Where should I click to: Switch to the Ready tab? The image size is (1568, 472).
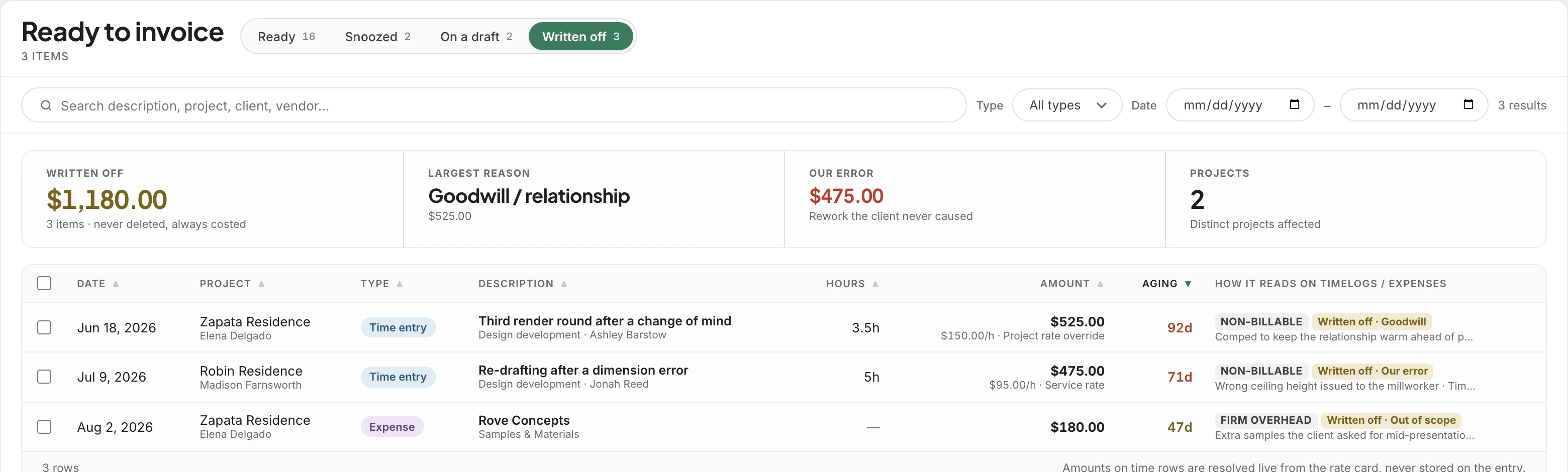(286, 37)
